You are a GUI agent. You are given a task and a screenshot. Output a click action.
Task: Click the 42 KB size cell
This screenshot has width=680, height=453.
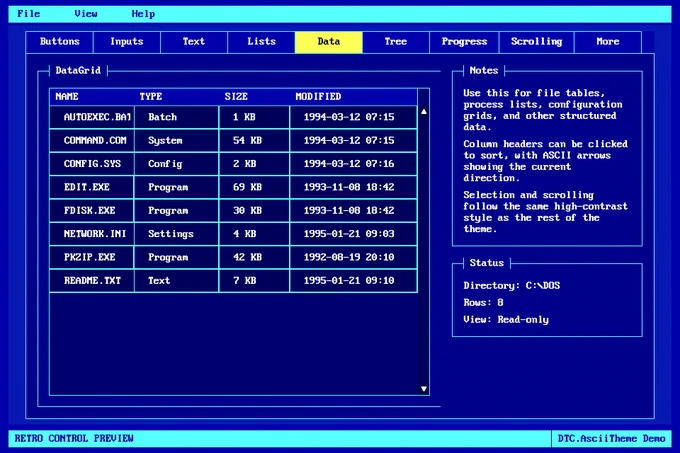coord(254,257)
